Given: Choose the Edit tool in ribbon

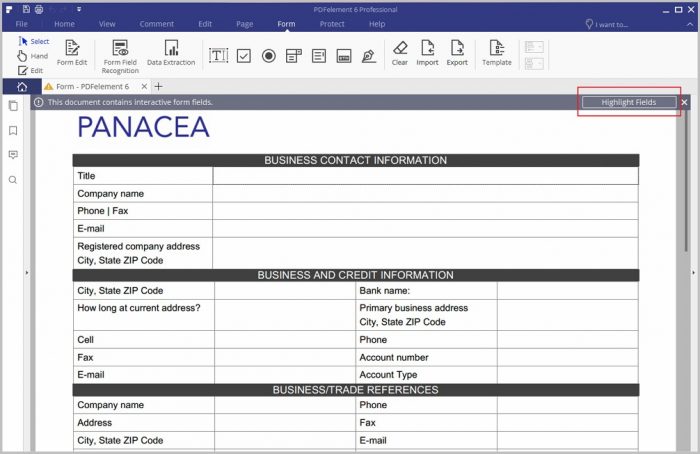Looking at the screenshot, I should (x=30, y=71).
